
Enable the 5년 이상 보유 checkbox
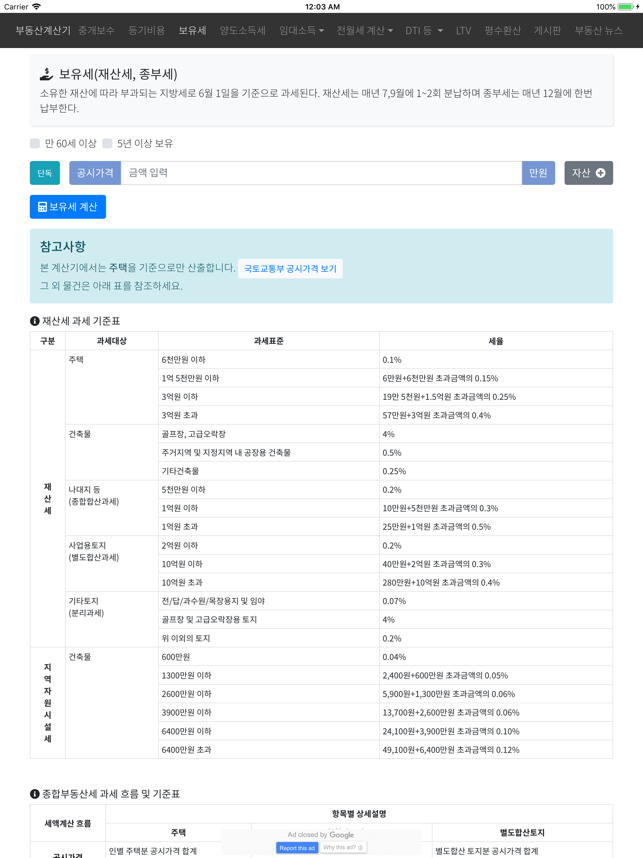pyautogui.click(x=108, y=144)
